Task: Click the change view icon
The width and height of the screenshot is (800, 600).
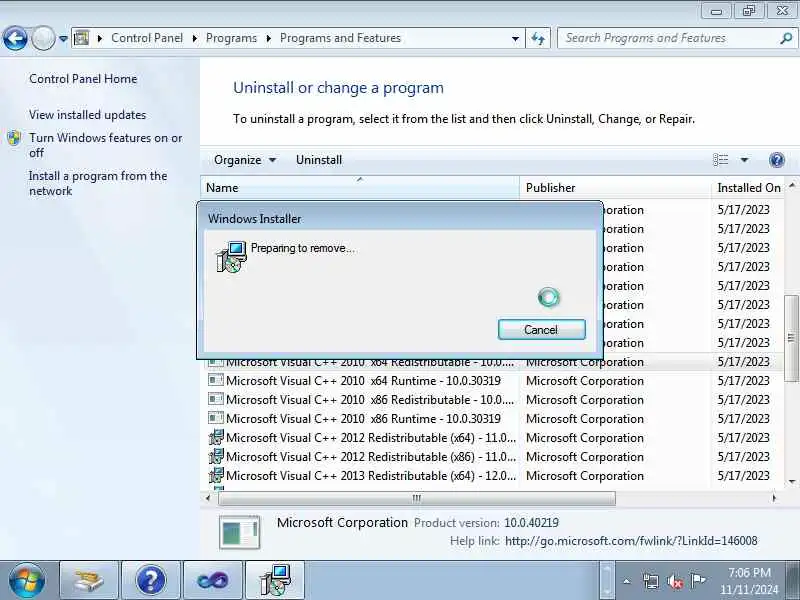Action: click(x=720, y=160)
